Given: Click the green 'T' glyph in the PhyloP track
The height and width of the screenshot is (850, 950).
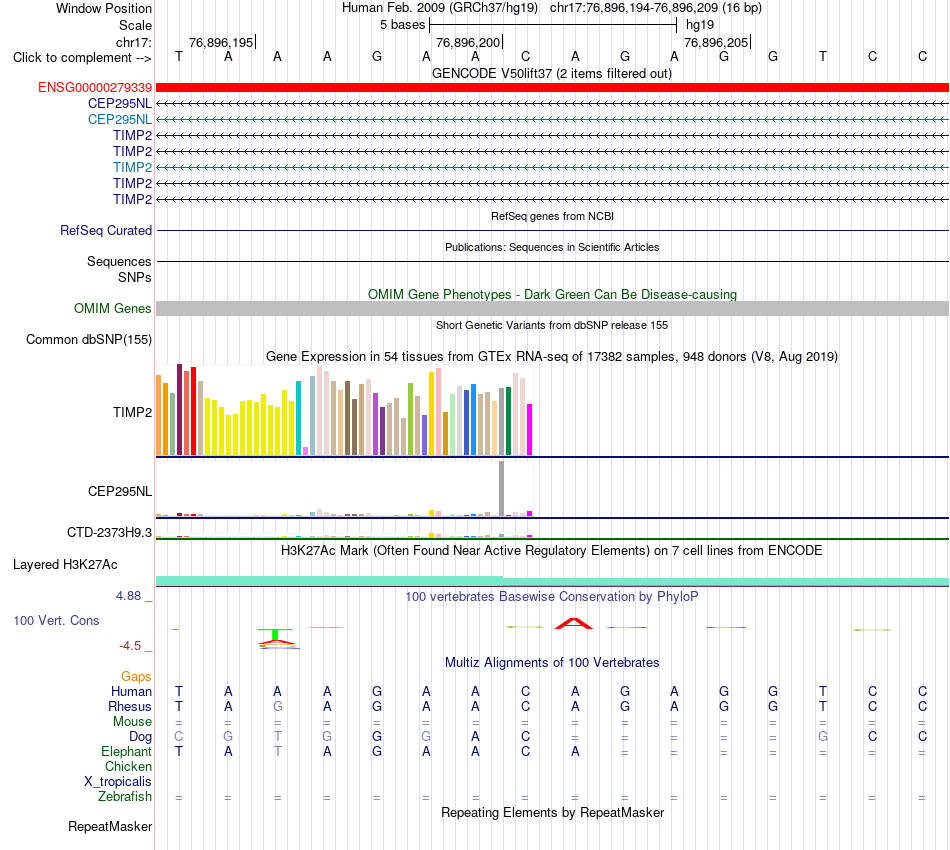Looking at the screenshot, I should click(275, 634).
